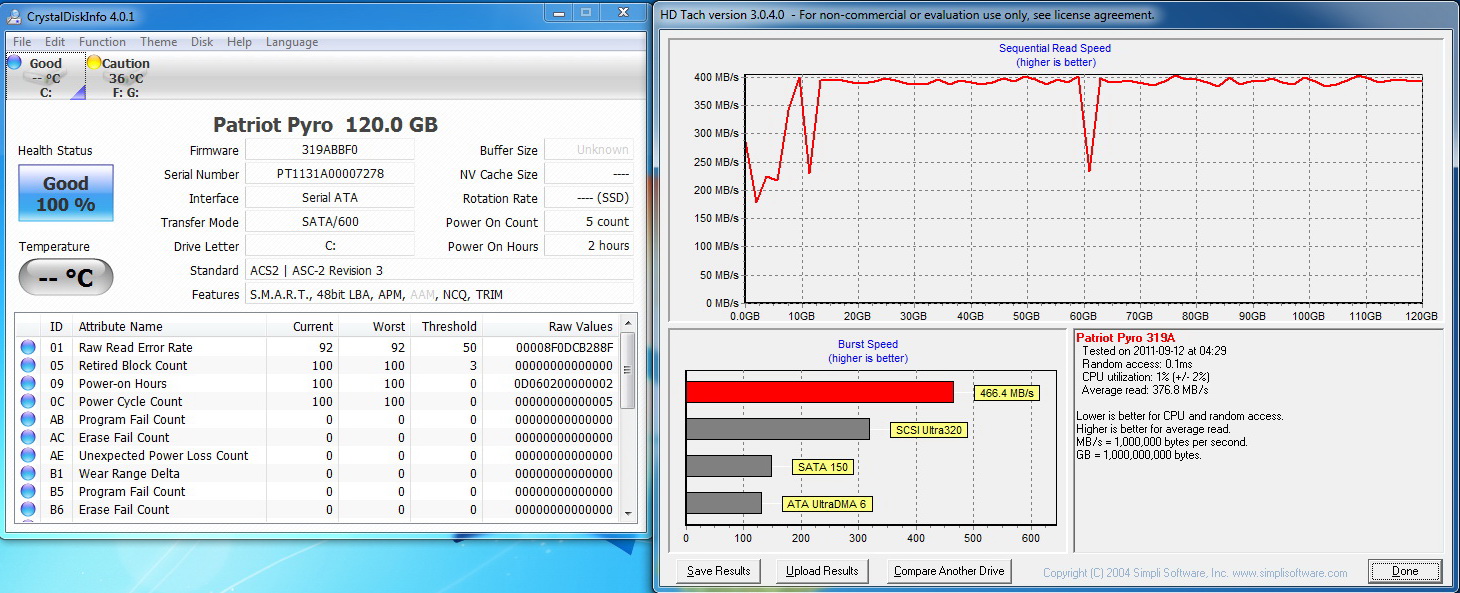Click raw value 00008F0DCB288F

tap(564, 348)
